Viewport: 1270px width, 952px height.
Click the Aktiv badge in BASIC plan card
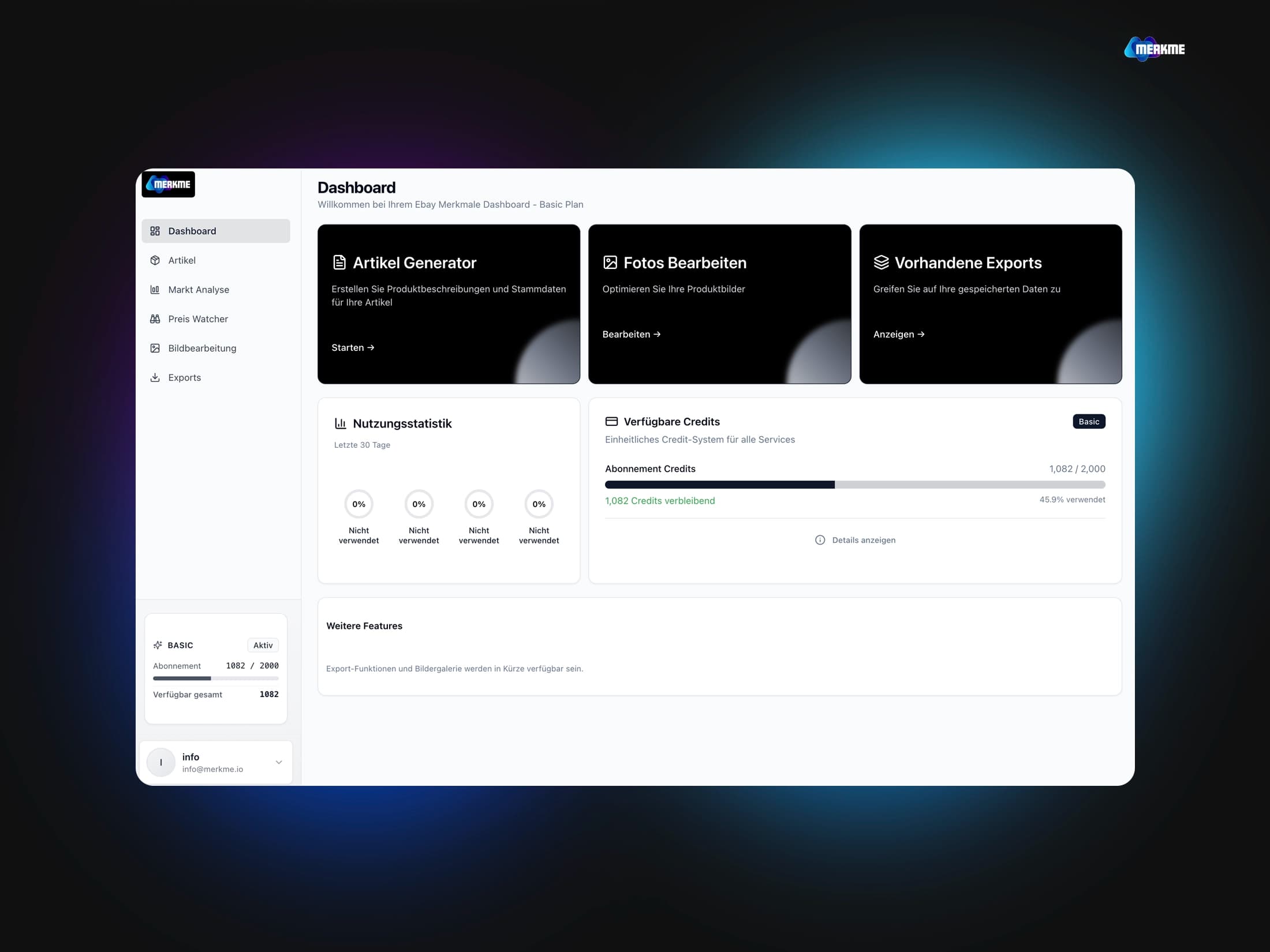pos(263,645)
